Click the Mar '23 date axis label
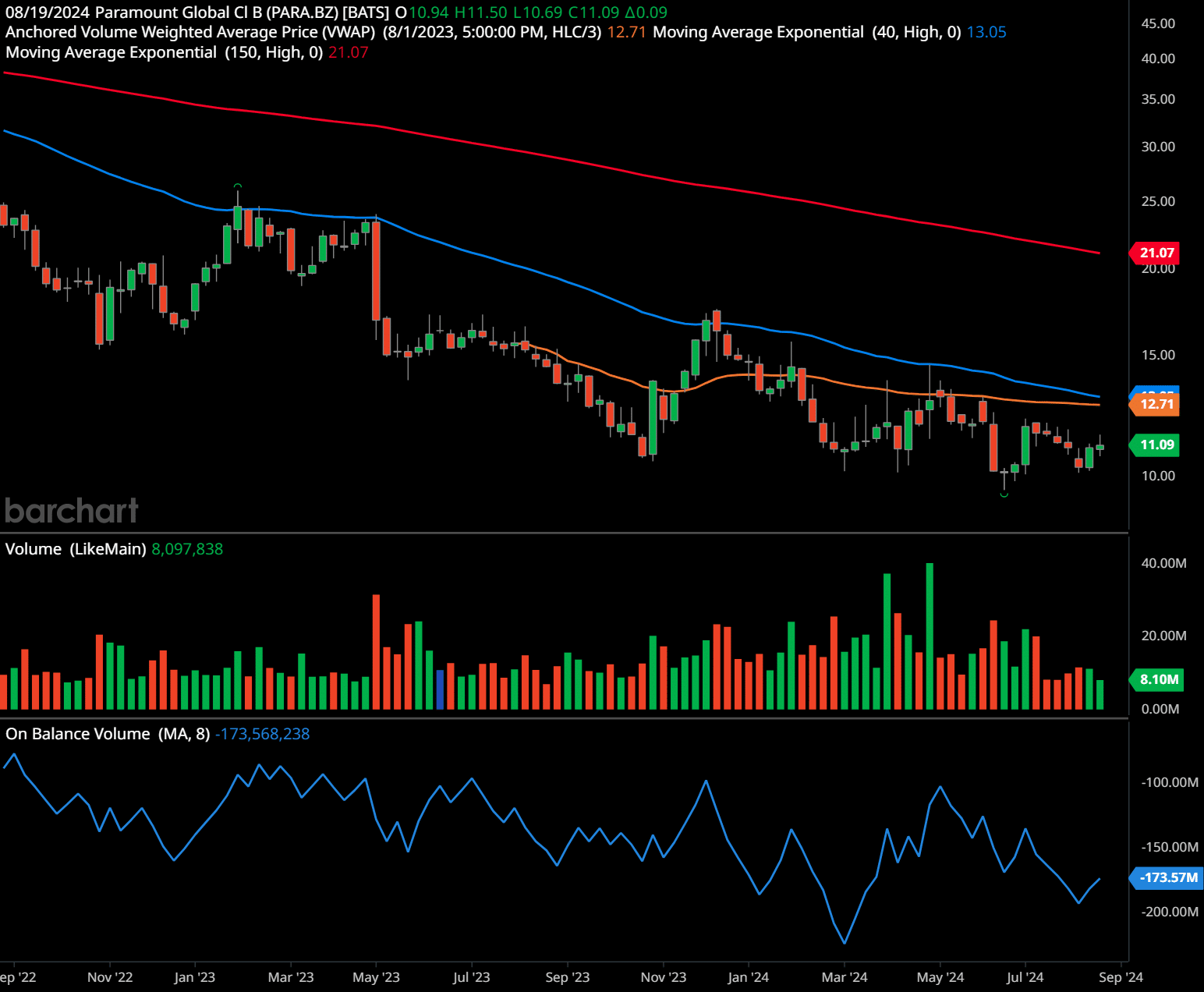This screenshot has width=1204, height=992. coord(291,977)
